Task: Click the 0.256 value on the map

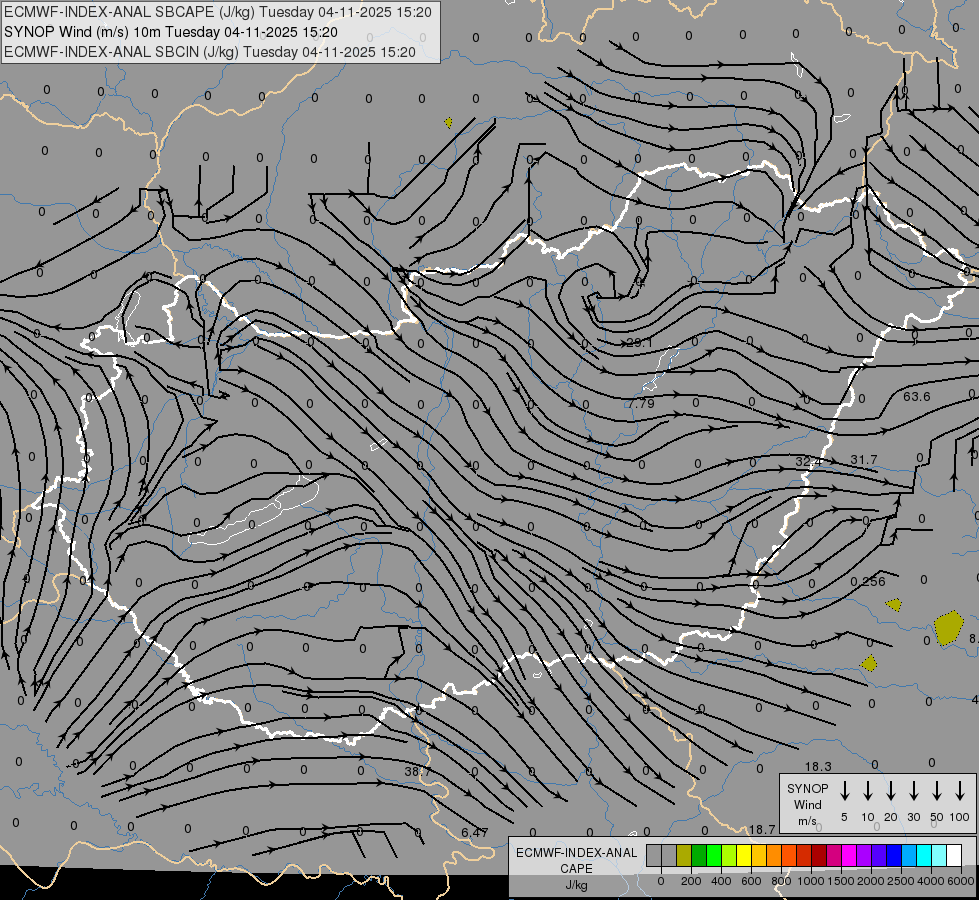Action: [x=868, y=581]
